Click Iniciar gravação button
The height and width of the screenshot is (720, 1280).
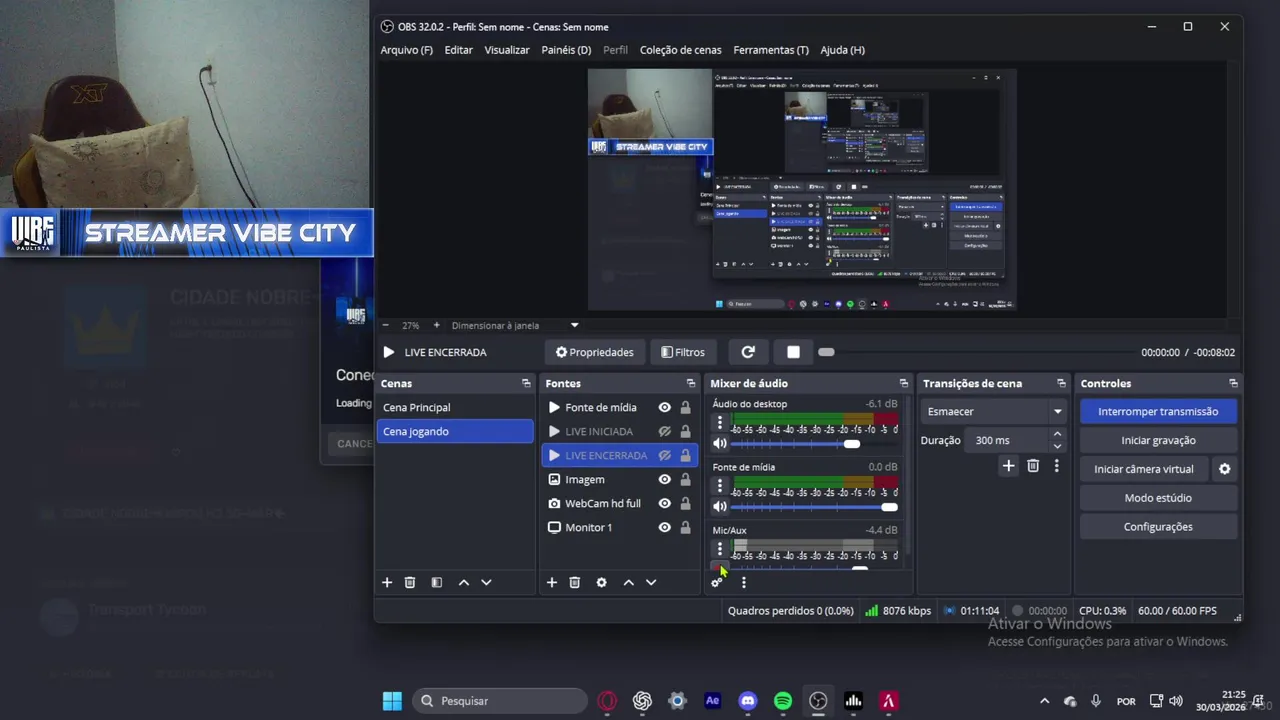tap(1158, 440)
